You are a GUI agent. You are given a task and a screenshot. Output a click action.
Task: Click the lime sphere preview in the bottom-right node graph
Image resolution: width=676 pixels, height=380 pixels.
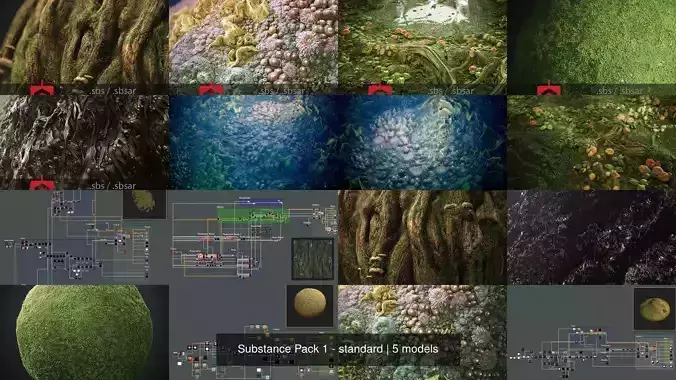[x=654, y=309]
